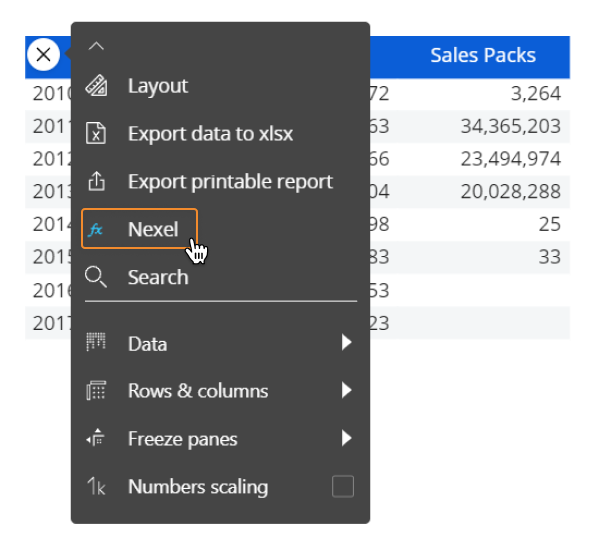Click the Rows & columns table icon

(x=96, y=391)
